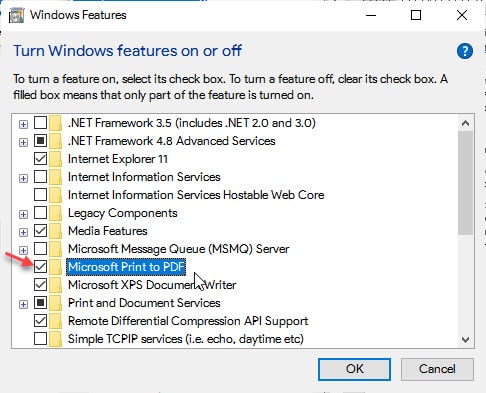
Task: Click the Cancel button
Action: (x=437, y=369)
